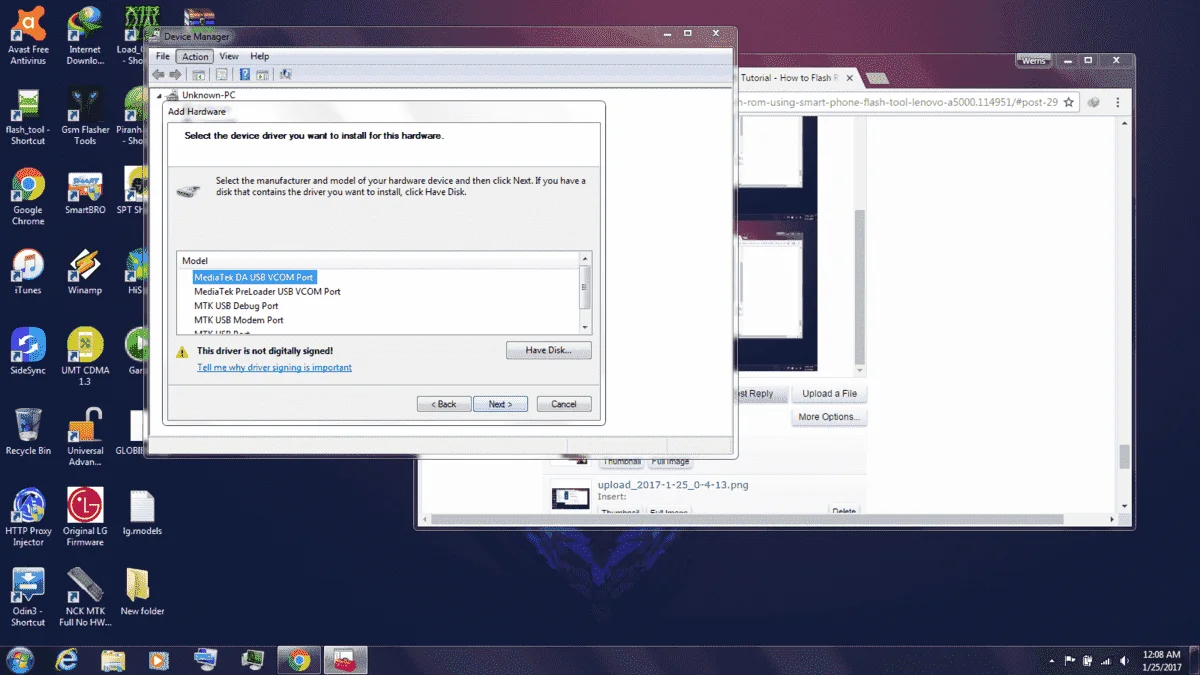This screenshot has height=675, width=1200.
Task: Open UMT CDMA 1.3 desktop icon
Action: (85, 357)
